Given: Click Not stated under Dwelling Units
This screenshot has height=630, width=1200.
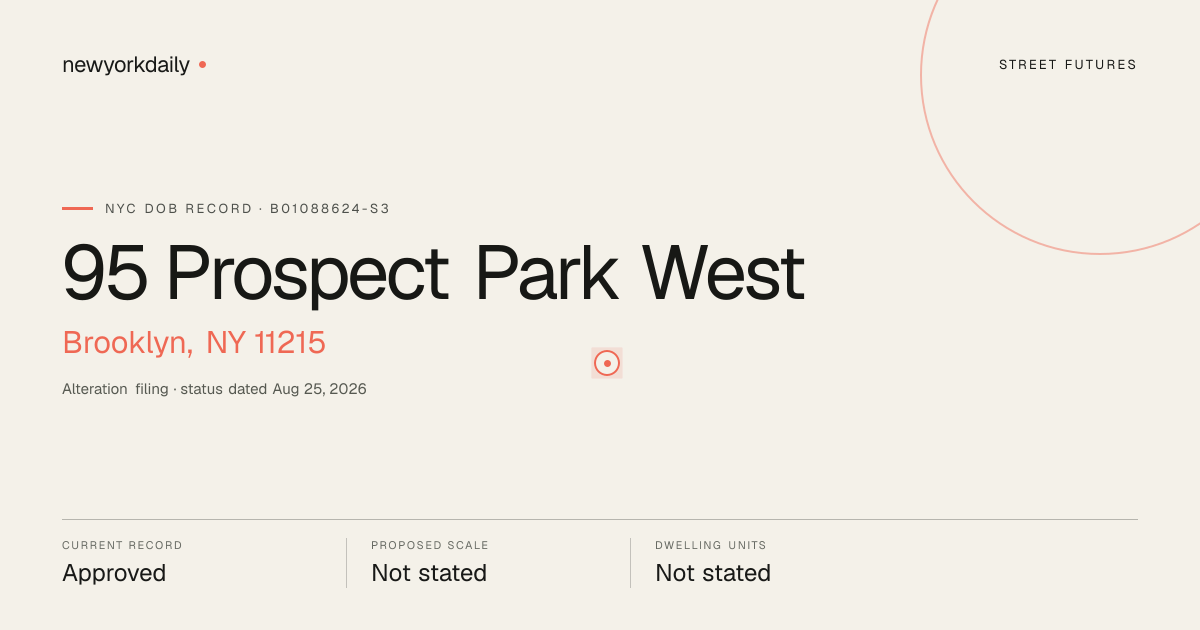Looking at the screenshot, I should pos(713,573).
